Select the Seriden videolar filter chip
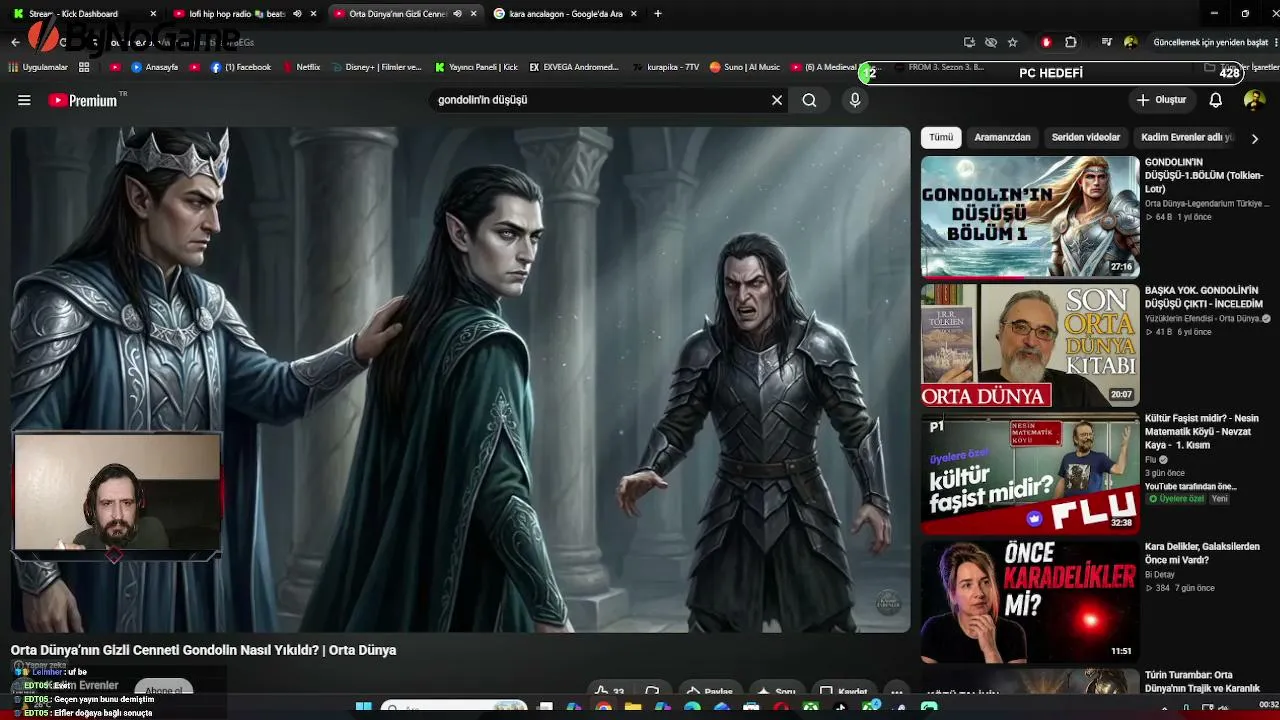 pos(1086,137)
